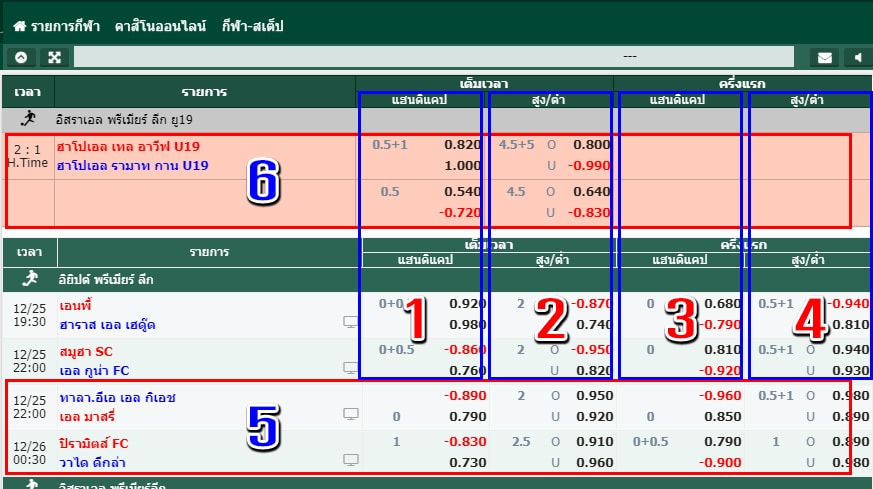Mute sound using the speaker icon
This screenshot has height=489, width=873.
(x=857, y=57)
